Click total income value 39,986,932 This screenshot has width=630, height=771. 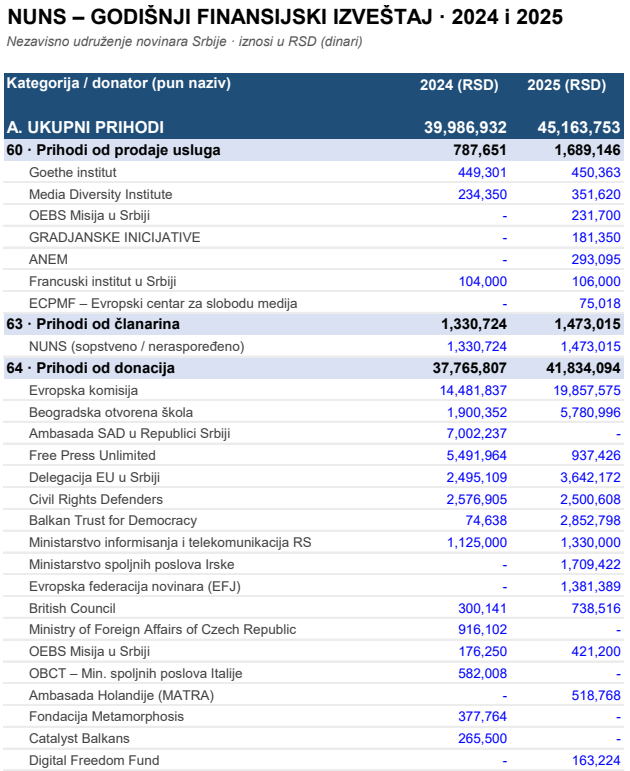point(465,127)
